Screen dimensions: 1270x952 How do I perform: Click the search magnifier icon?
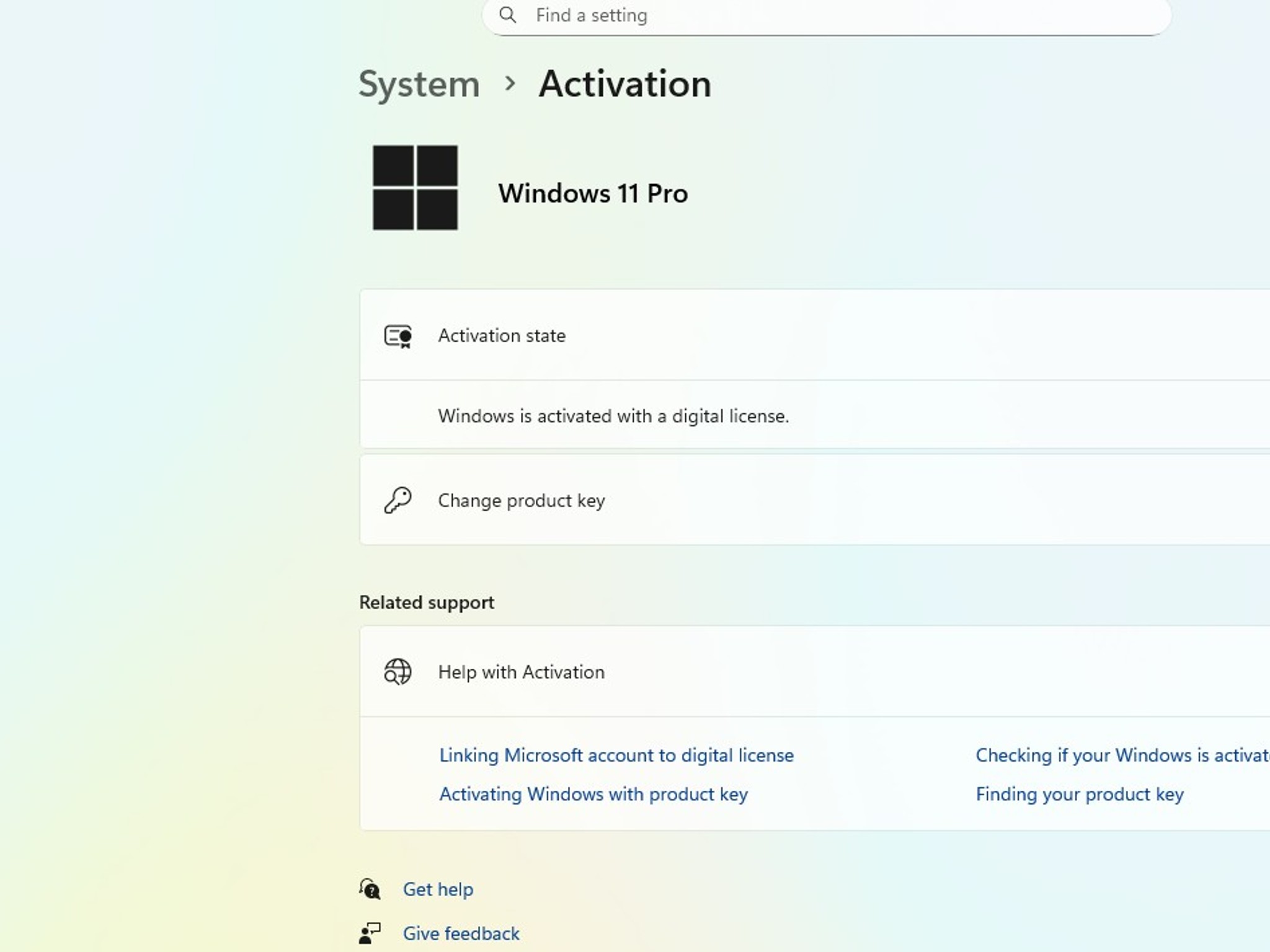(x=507, y=15)
